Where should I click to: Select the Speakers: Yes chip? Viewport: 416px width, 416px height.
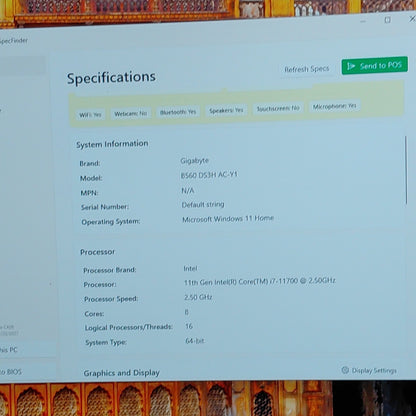[x=226, y=110]
